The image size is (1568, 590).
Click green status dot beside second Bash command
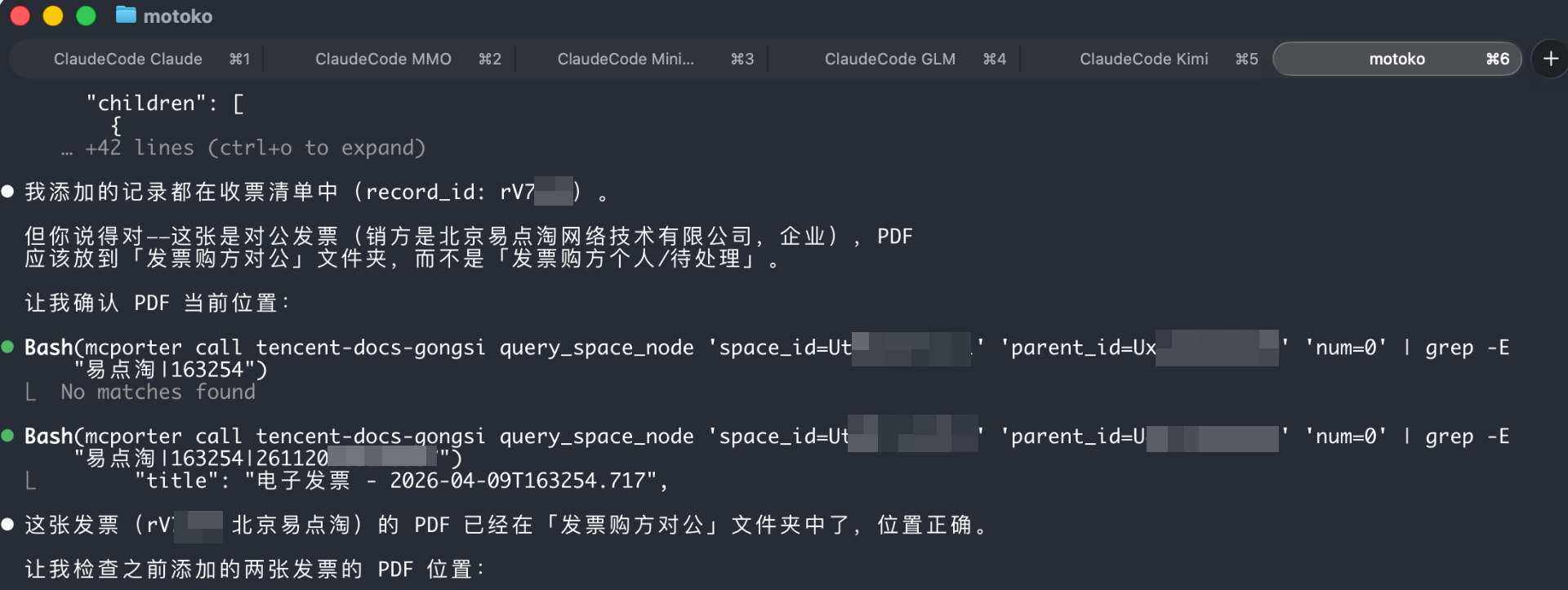(x=8, y=436)
